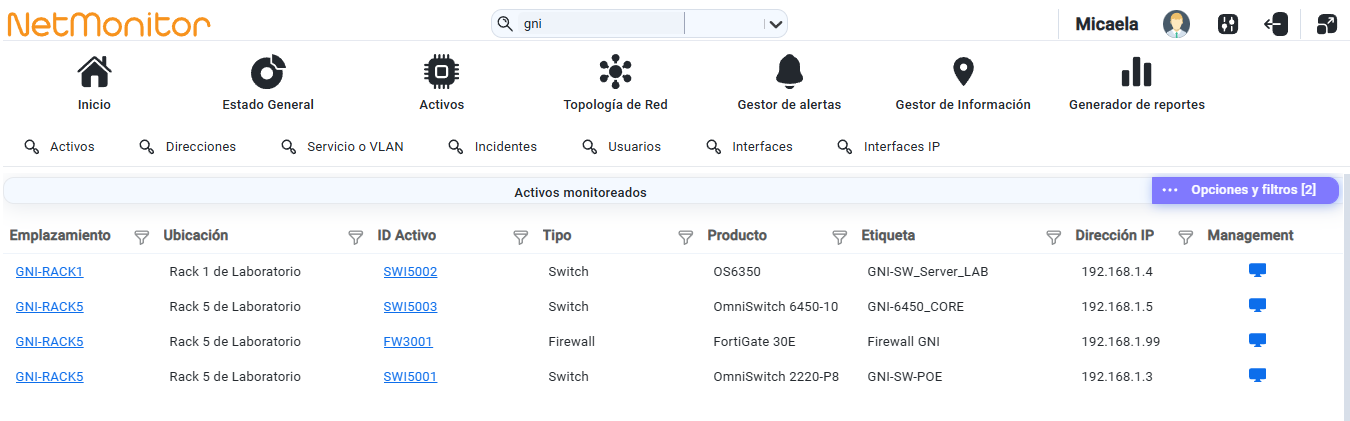Select label GNI-SW-POE
The width and height of the screenshot is (1350, 421).
pos(905,377)
